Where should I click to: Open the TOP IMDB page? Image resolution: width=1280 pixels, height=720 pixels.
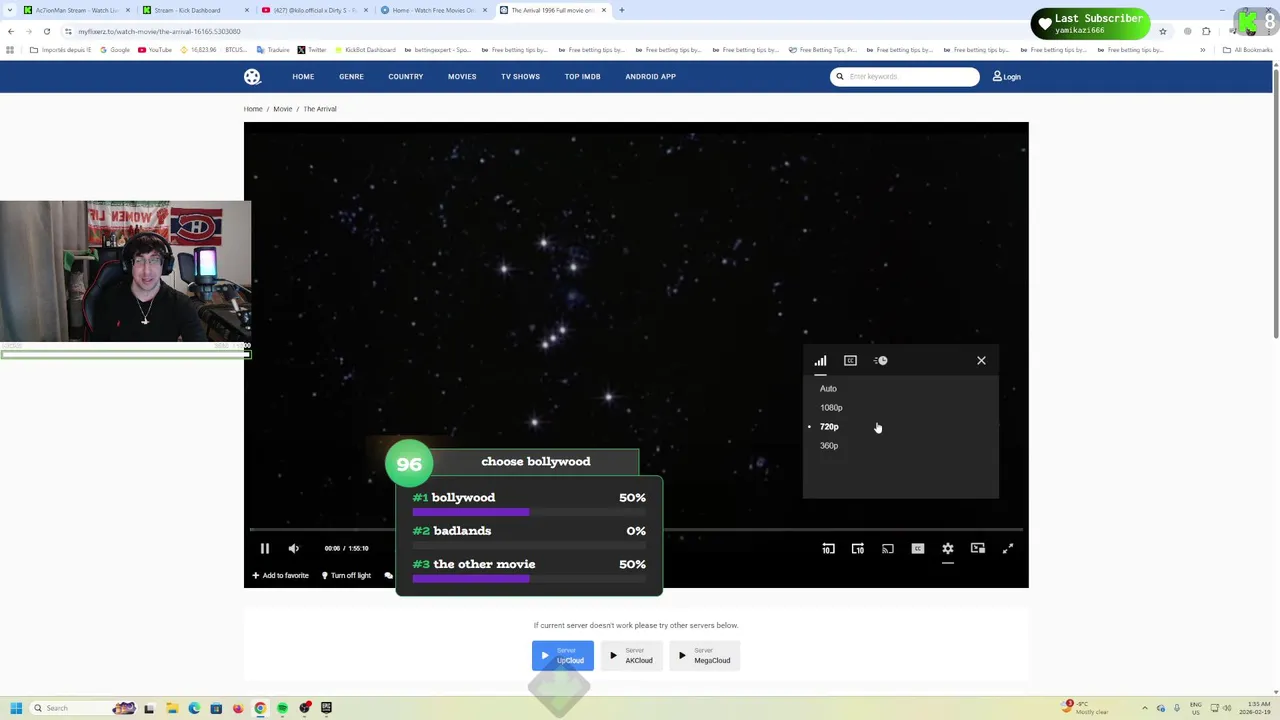pos(582,76)
